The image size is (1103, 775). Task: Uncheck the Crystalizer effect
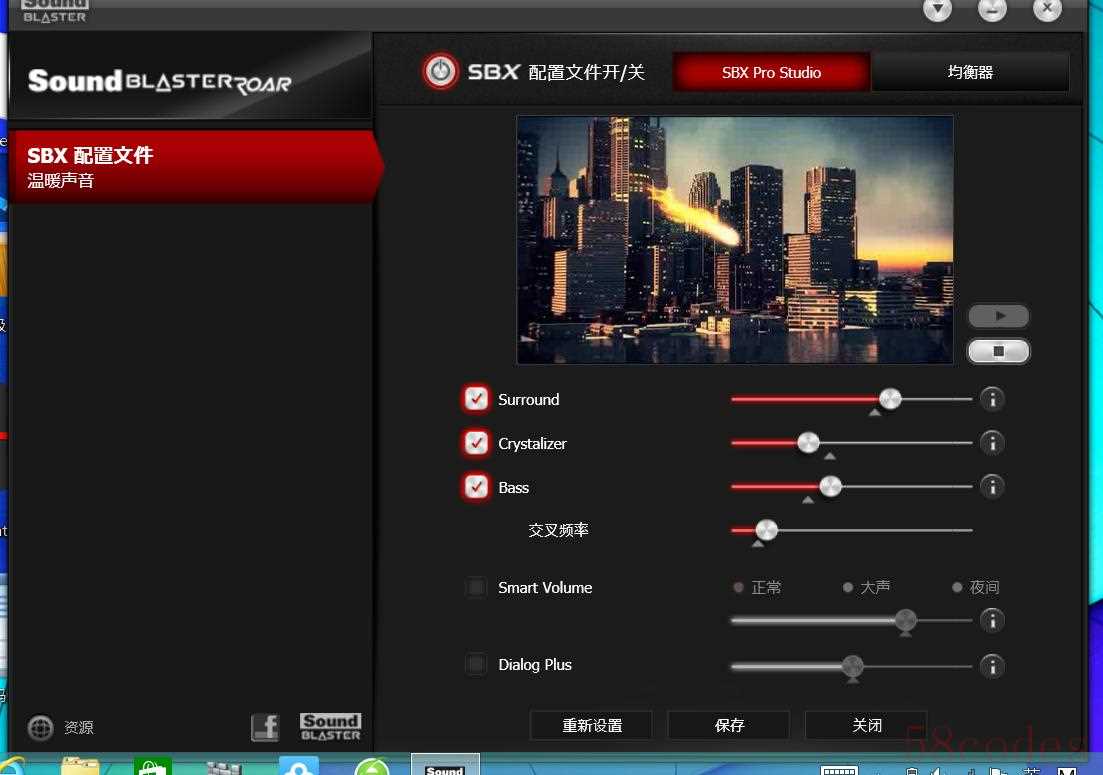click(x=476, y=443)
